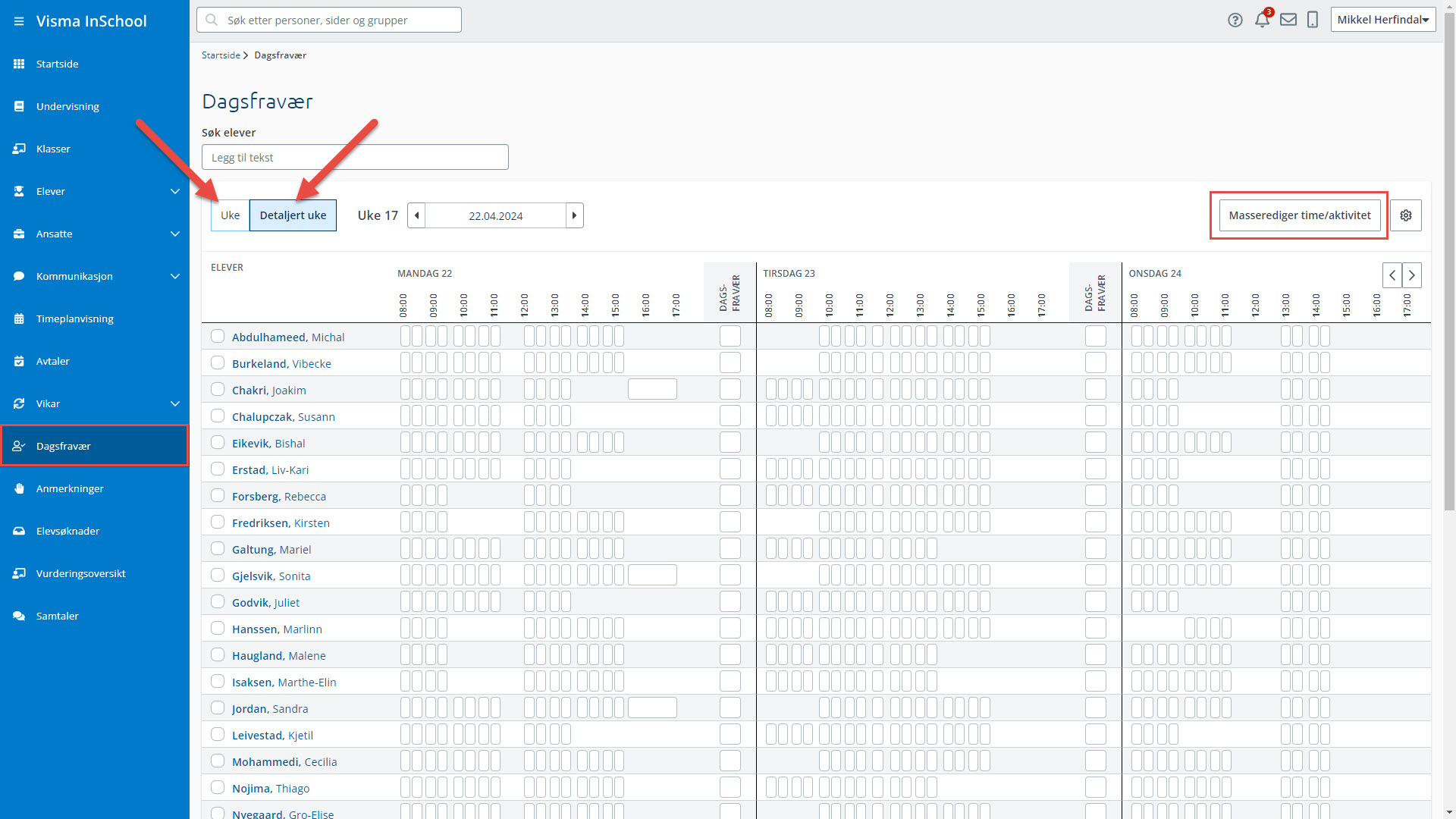This screenshot has width=1456, height=819.
Task: Open Timeplanvisning in the sidebar
Action: point(94,318)
